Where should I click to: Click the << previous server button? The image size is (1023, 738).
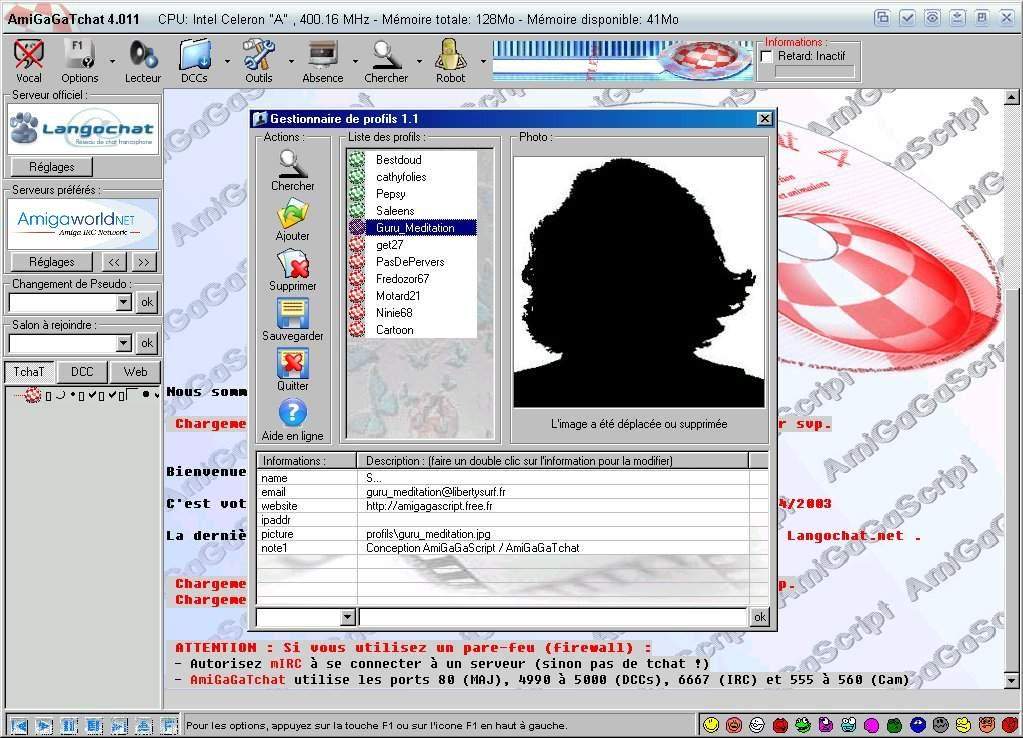[x=114, y=262]
